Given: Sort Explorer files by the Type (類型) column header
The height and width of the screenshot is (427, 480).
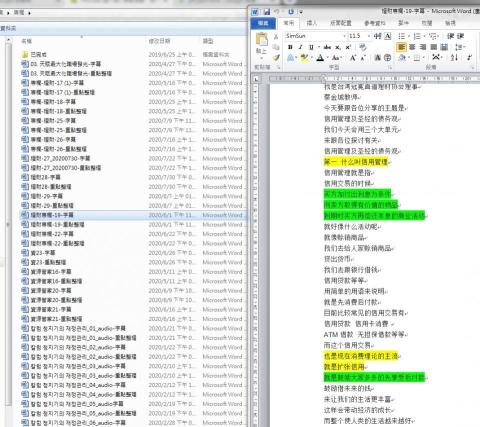Looking at the screenshot, I should click(x=208, y=41).
